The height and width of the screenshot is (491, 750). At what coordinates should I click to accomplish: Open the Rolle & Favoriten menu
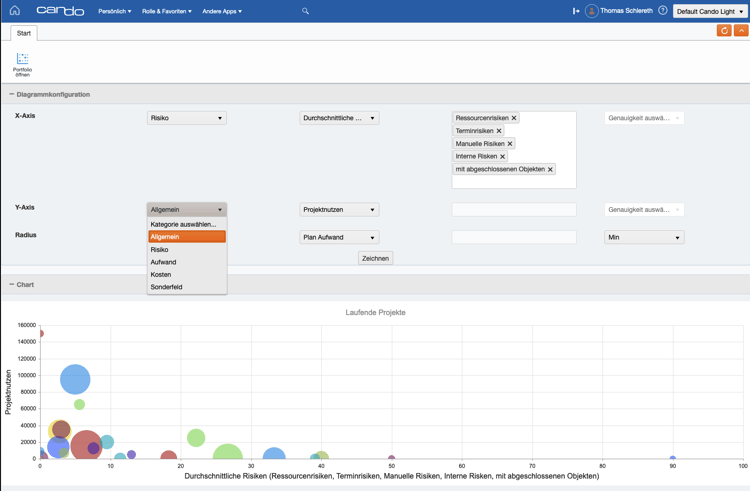(x=166, y=11)
